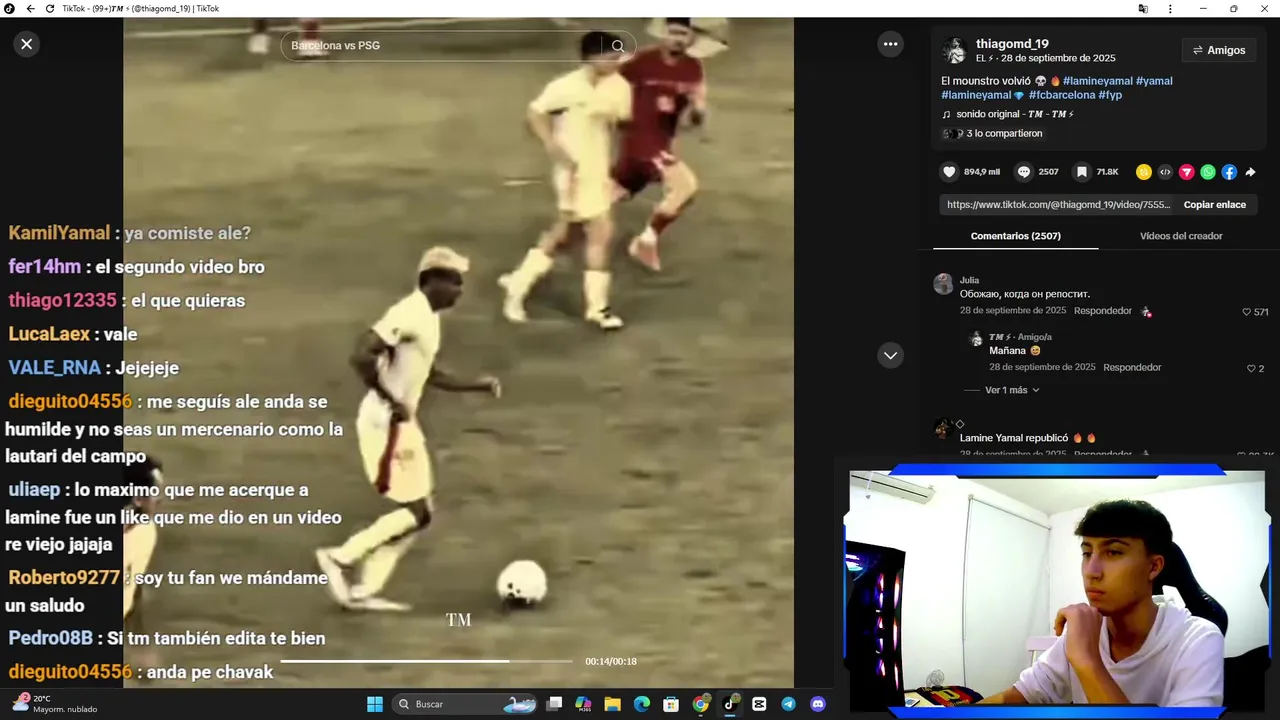Viewport: 1280px width, 720px height.
Task: Go back with browser arrow
Action: click(x=30, y=8)
